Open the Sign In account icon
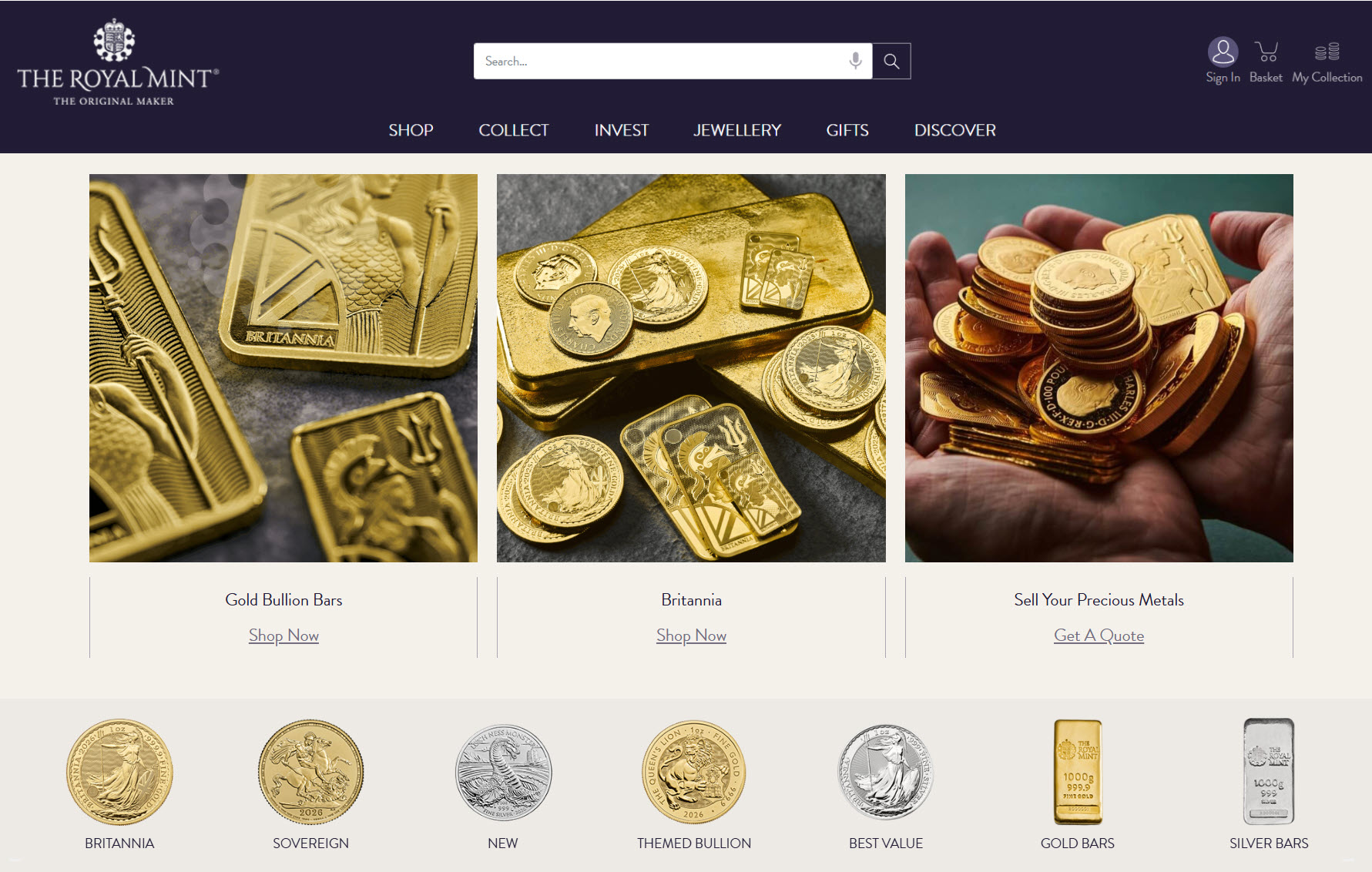Viewport: 1372px width, 872px height. click(x=1223, y=53)
